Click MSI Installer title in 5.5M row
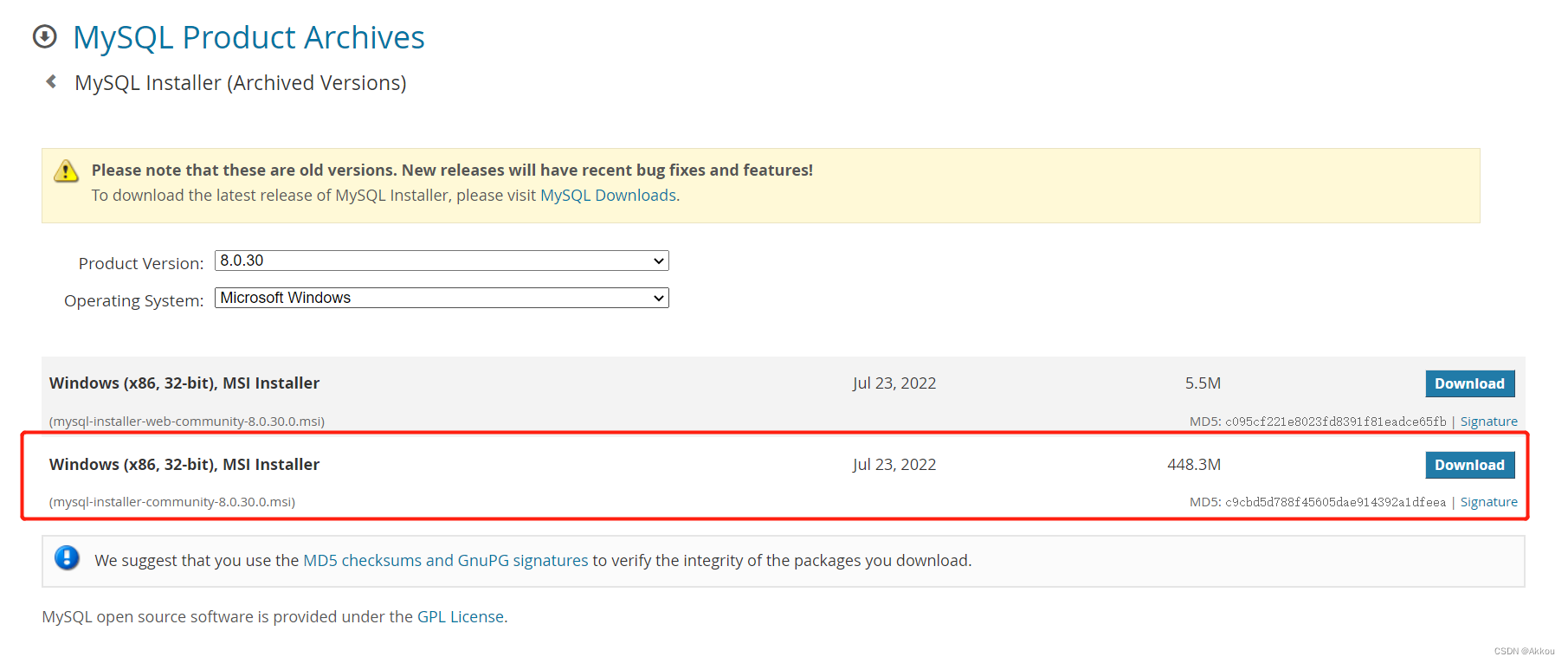The image size is (1568, 663). (184, 383)
